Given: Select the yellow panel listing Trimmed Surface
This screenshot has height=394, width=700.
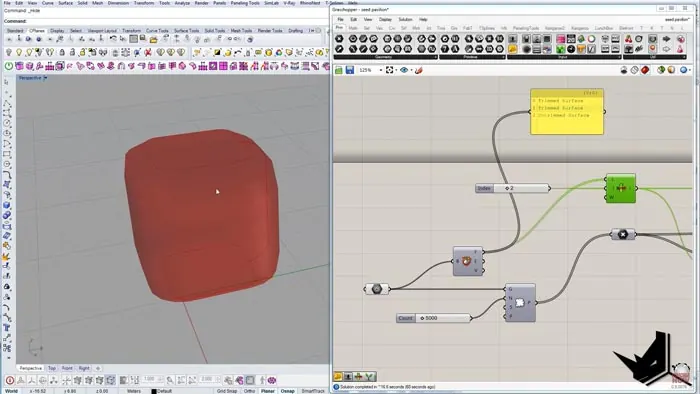Looking at the screenshot, I should pos(567,112).
